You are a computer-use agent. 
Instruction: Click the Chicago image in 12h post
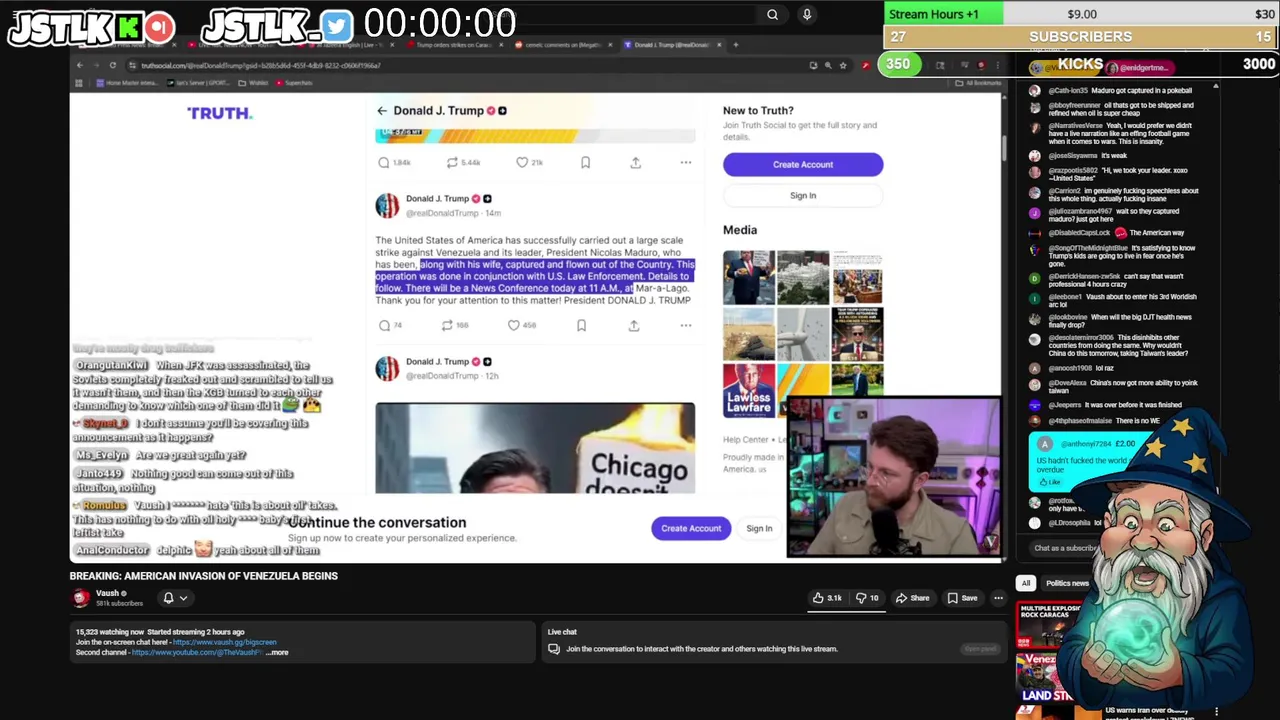[535, 448]
